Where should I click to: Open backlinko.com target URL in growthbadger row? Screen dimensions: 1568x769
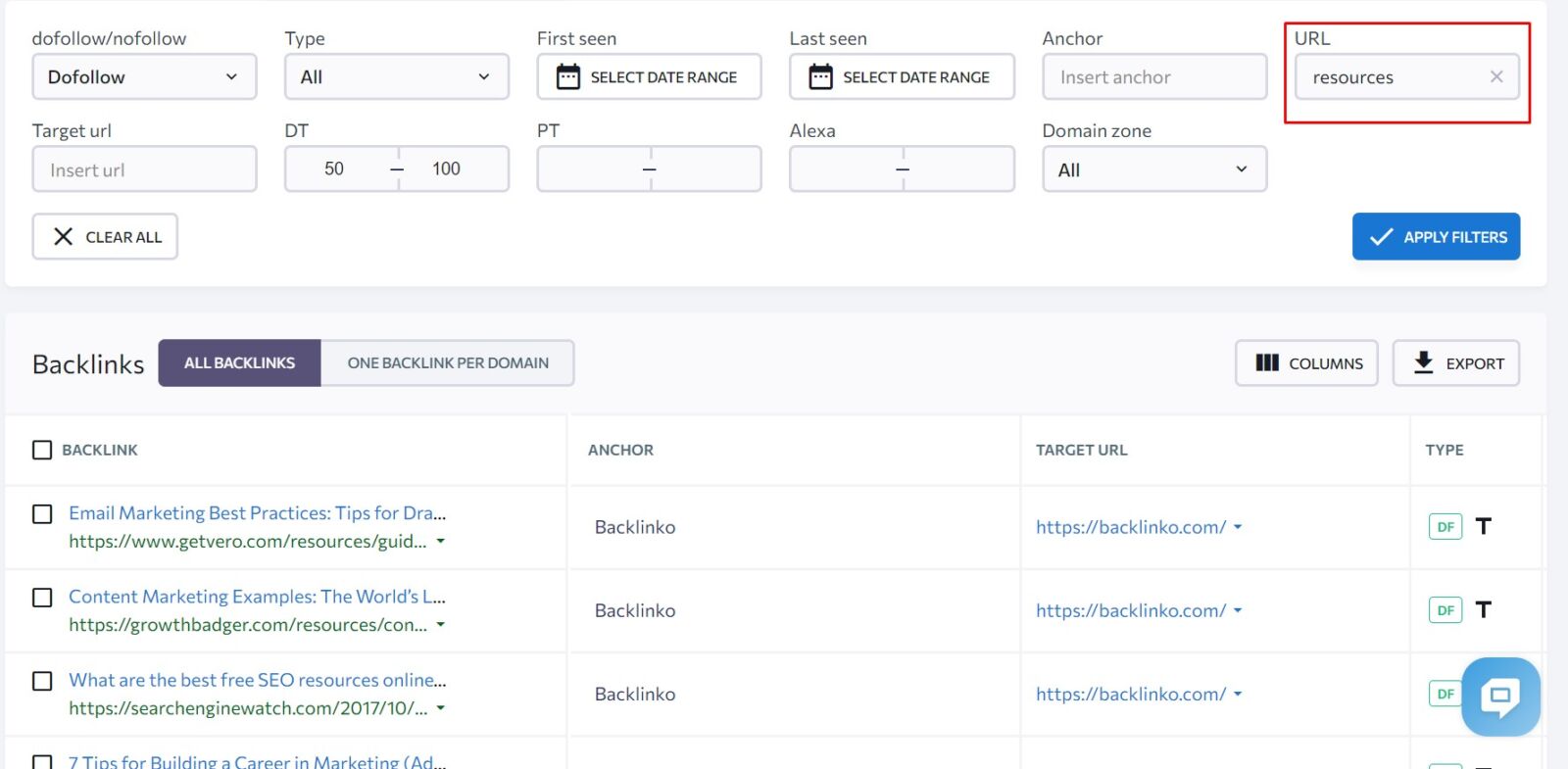click(1131, 610)
